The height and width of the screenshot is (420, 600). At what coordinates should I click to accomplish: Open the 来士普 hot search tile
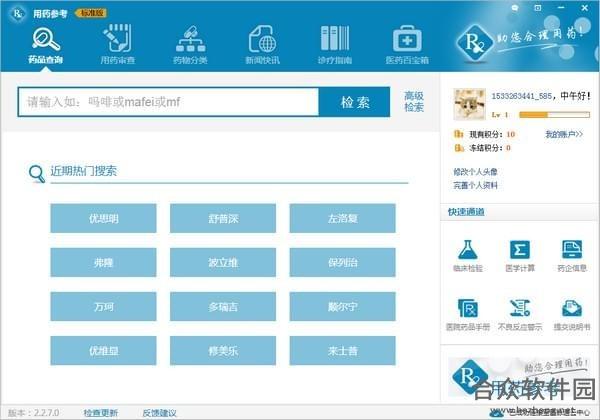[342, 350]
